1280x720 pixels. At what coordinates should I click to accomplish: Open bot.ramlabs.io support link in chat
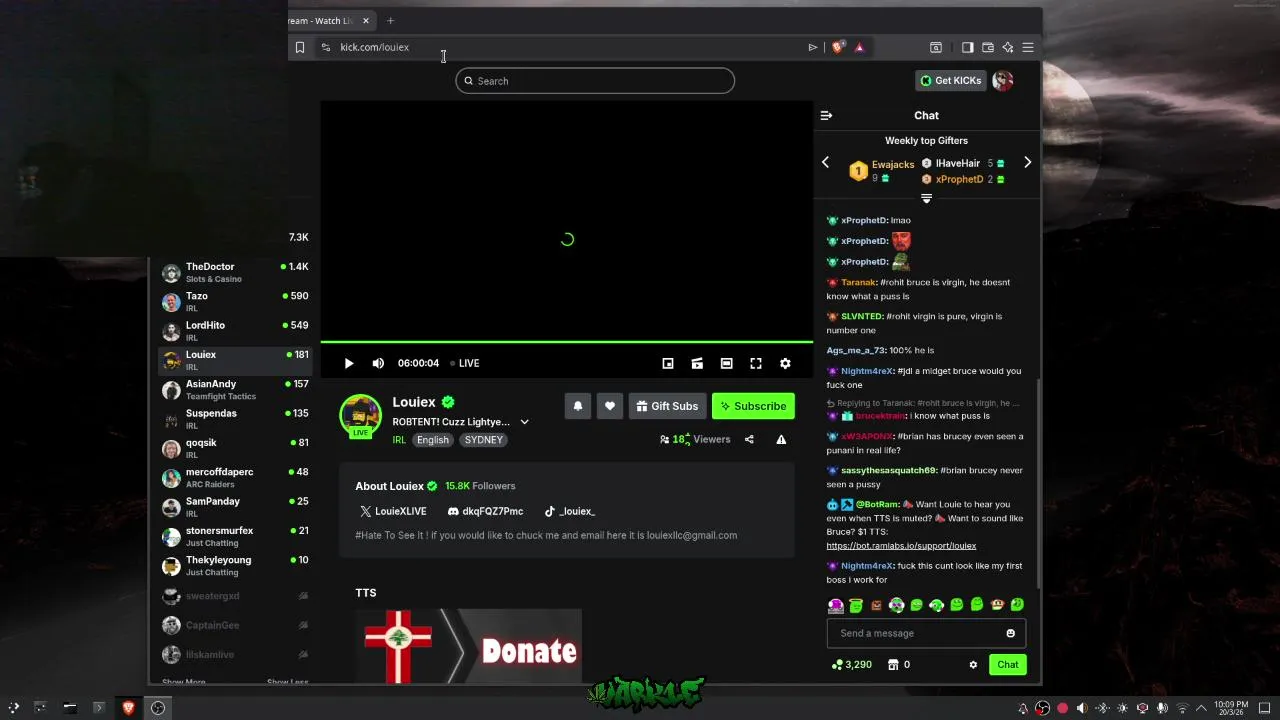tap(901, 546)
